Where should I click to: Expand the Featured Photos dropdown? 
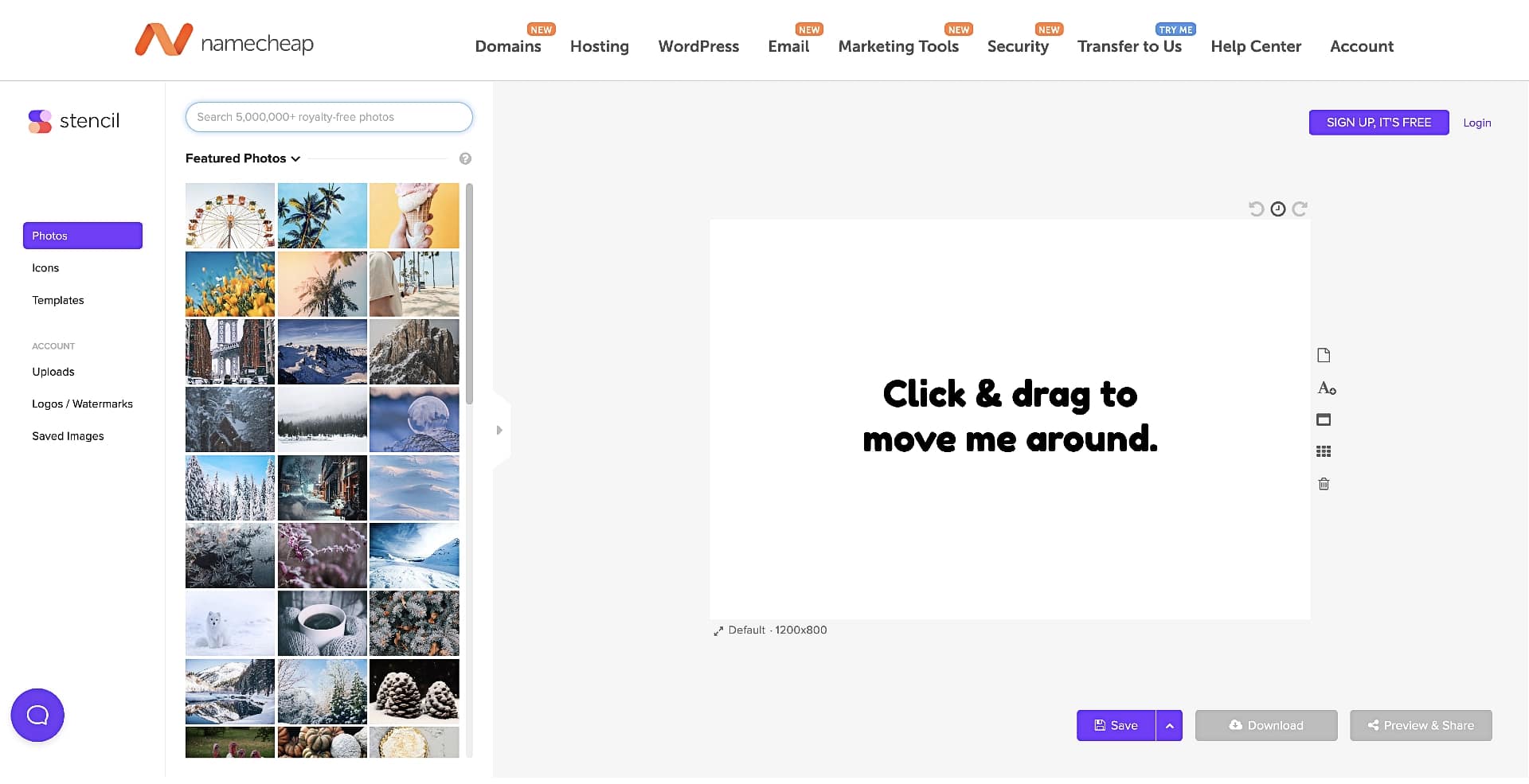pyautogui.click(x=243, y=158)
